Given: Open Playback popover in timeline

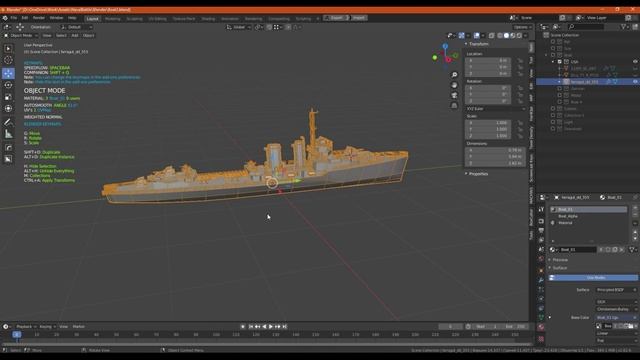Looking at the screenshot, I should (26, 327).
